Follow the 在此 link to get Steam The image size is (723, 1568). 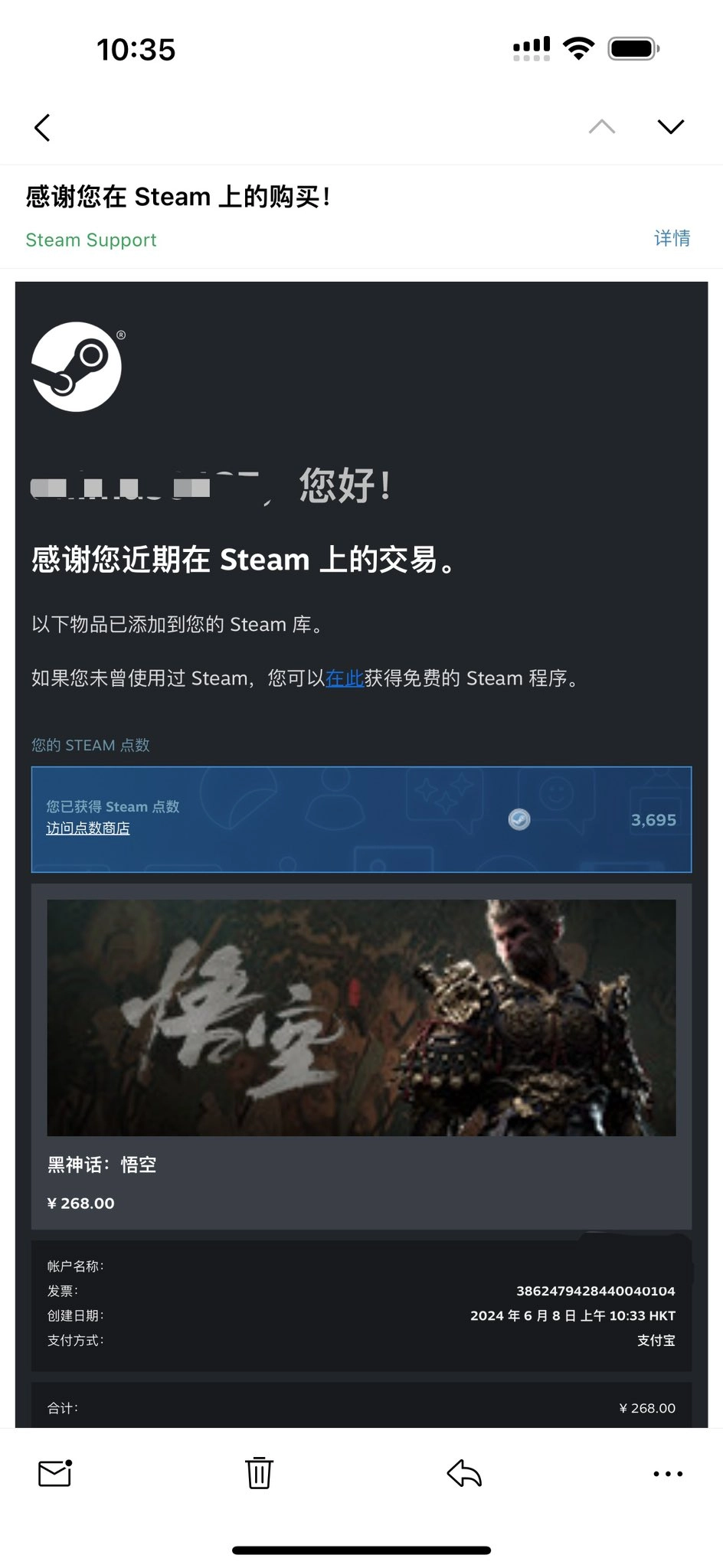coord(345,678)
